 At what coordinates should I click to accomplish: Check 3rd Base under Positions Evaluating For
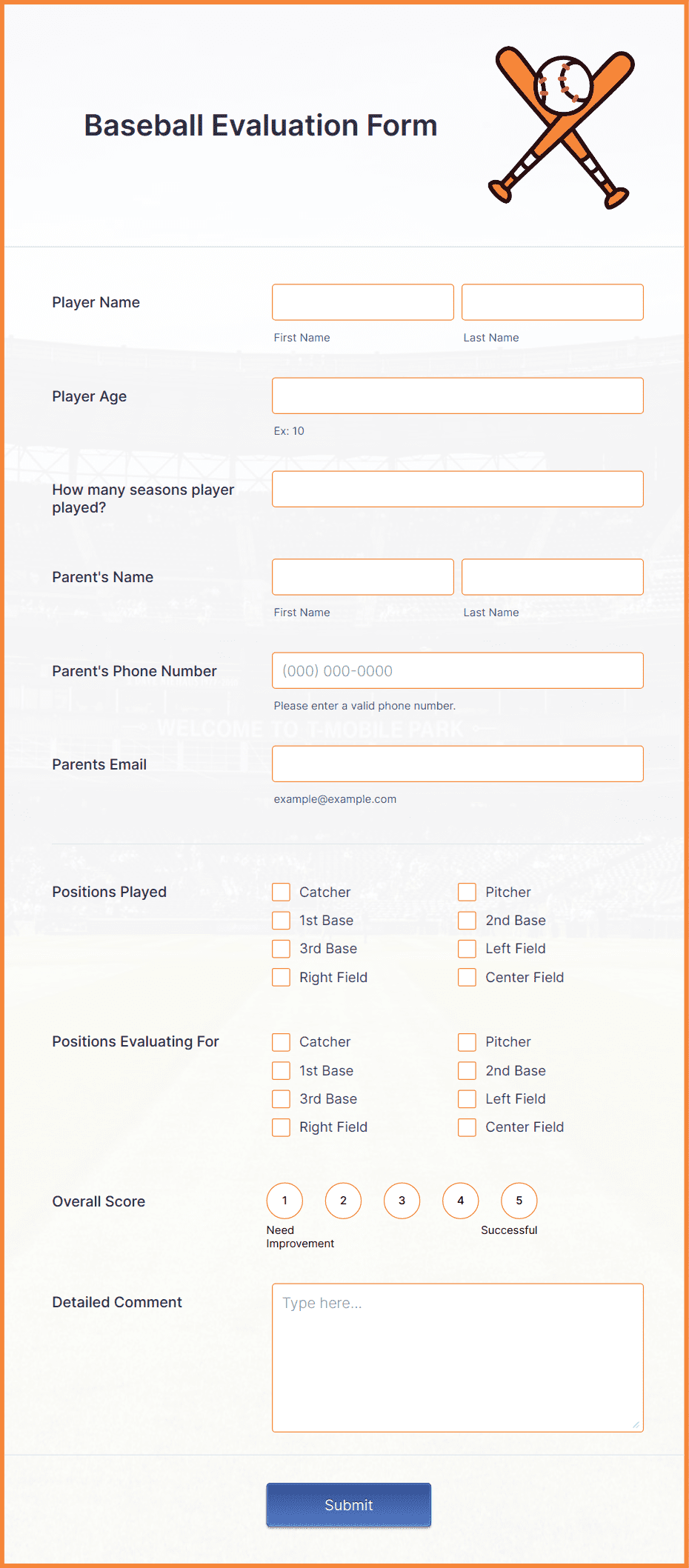click(x=281, y=1098)
